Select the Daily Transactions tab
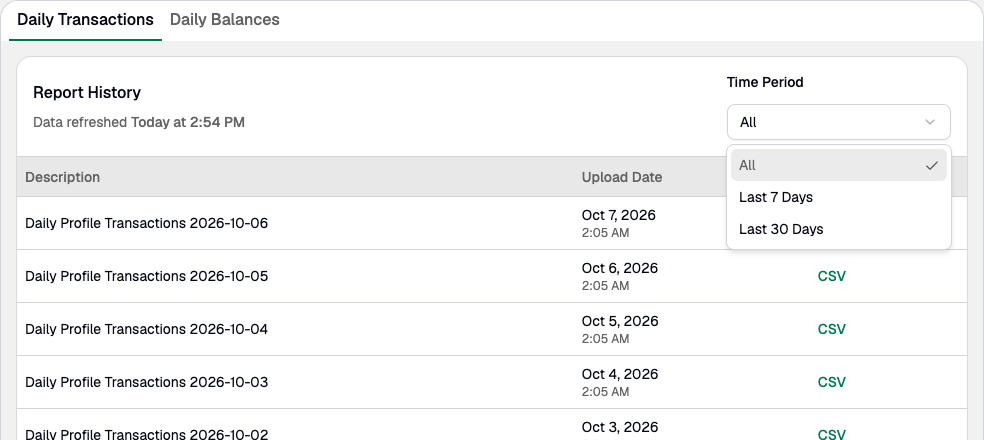 (x=85, y=20)
